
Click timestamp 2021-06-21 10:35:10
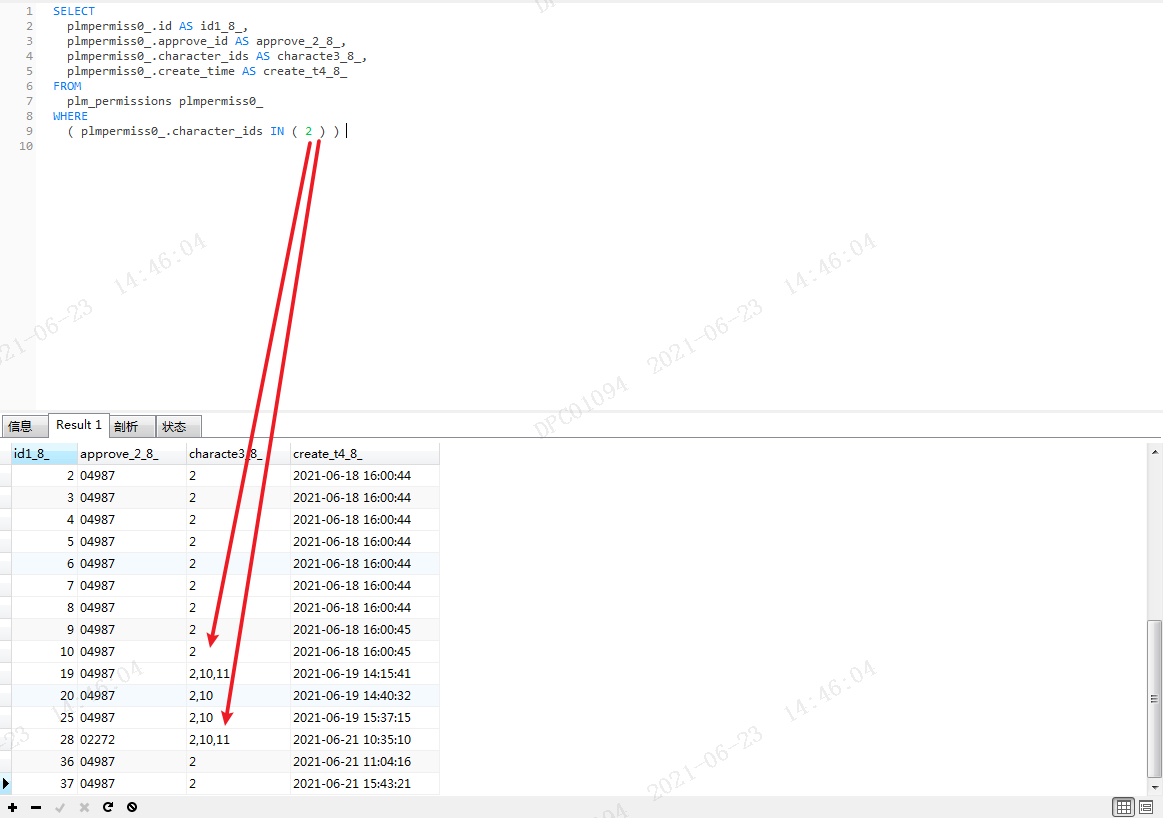(352, 739)
